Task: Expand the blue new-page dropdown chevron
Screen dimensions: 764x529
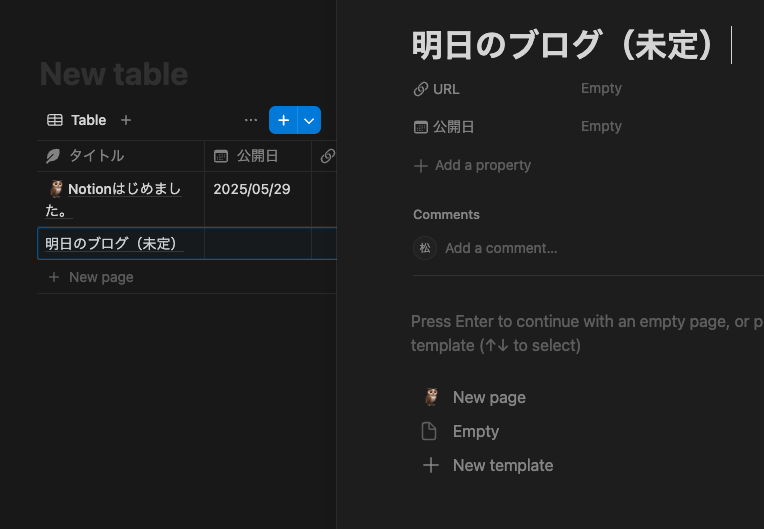Action: (309, 120)
